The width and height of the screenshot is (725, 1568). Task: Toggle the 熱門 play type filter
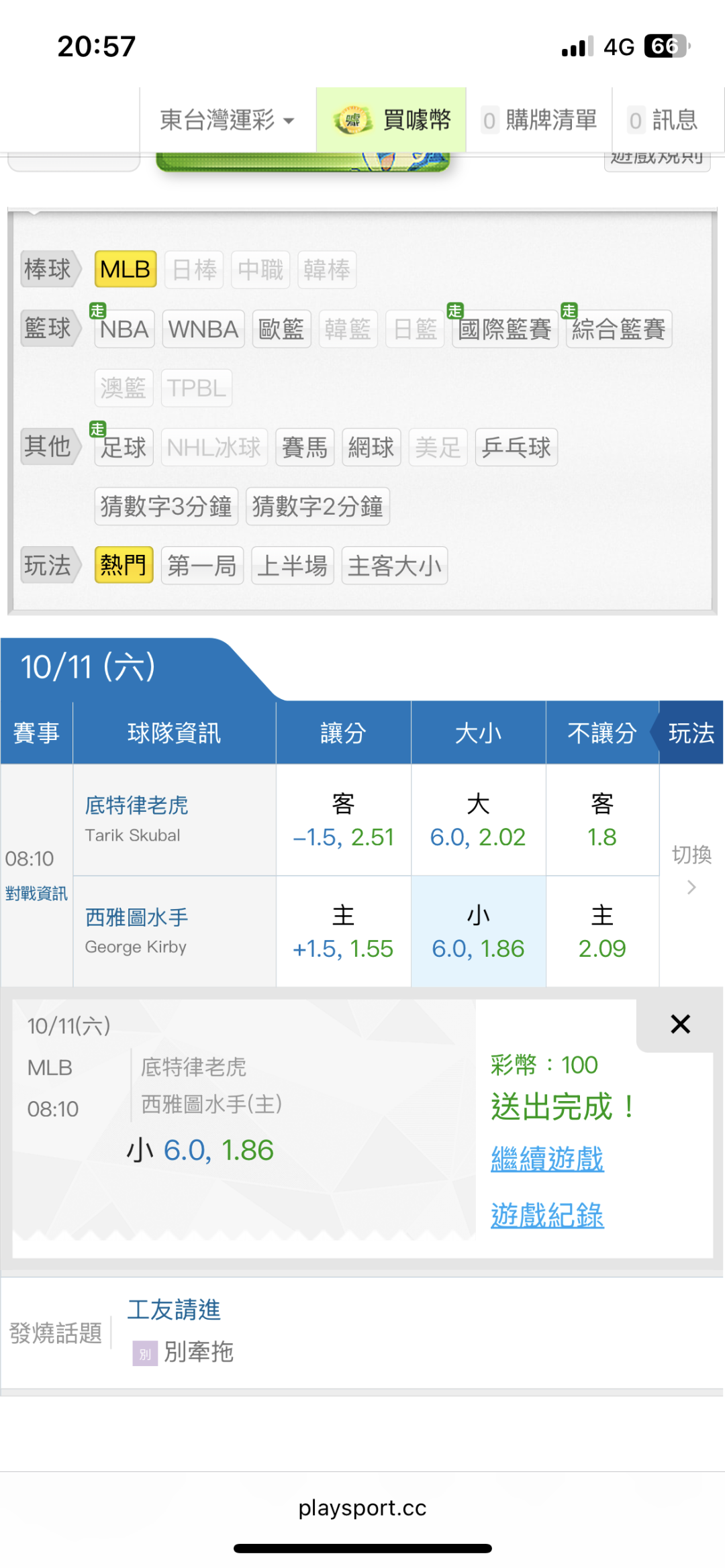[x=124, y=566]
